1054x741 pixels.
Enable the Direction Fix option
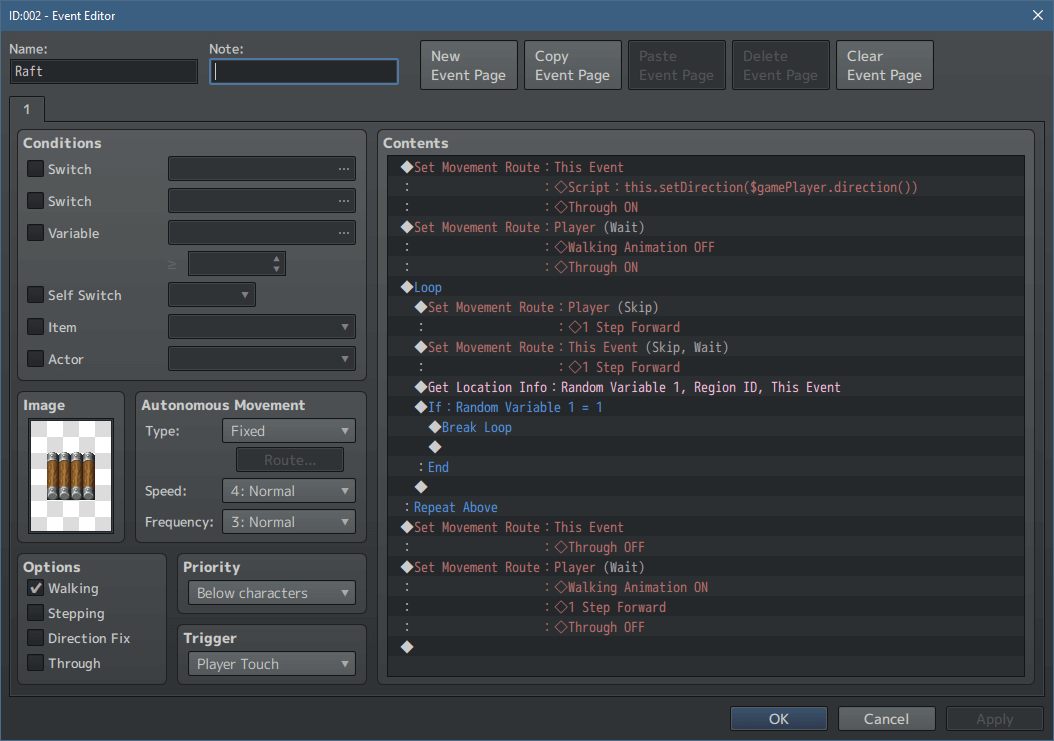pyautogui.click(x=36, y=637)
